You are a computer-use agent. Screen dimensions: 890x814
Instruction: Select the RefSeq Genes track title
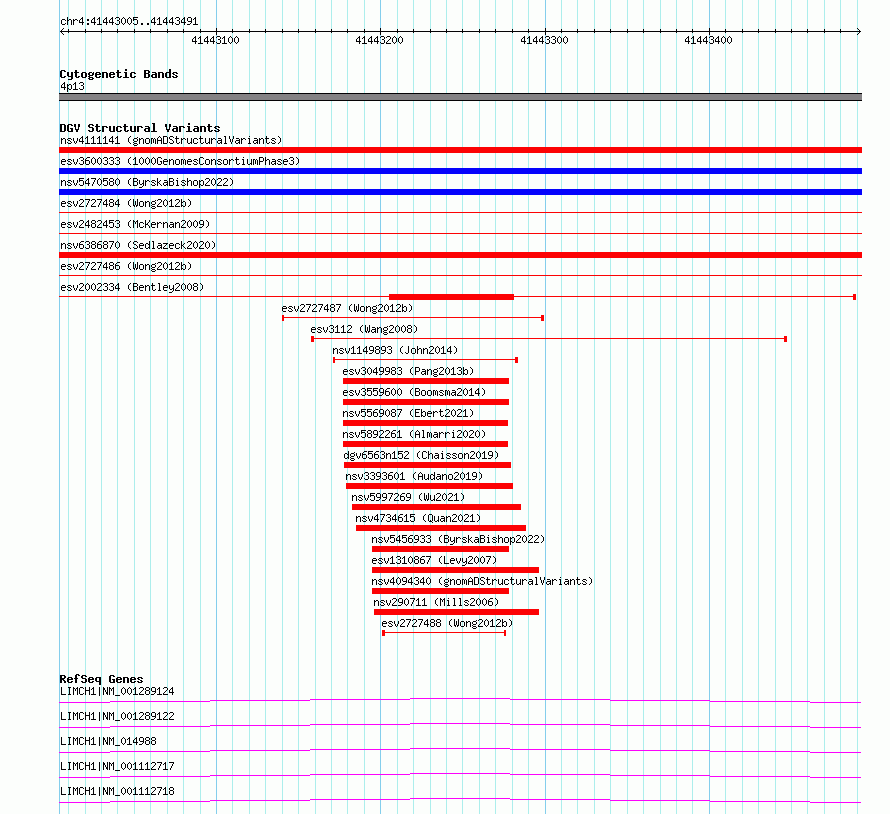click(102, 679)
